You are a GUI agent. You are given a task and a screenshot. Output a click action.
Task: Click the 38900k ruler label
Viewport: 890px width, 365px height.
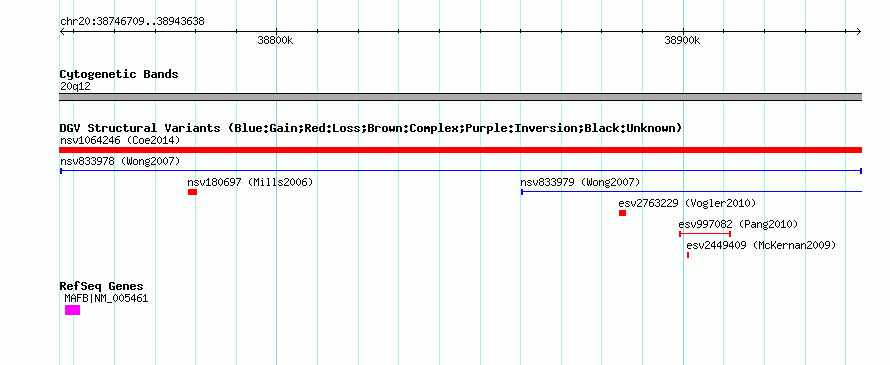tap(682, 40)
